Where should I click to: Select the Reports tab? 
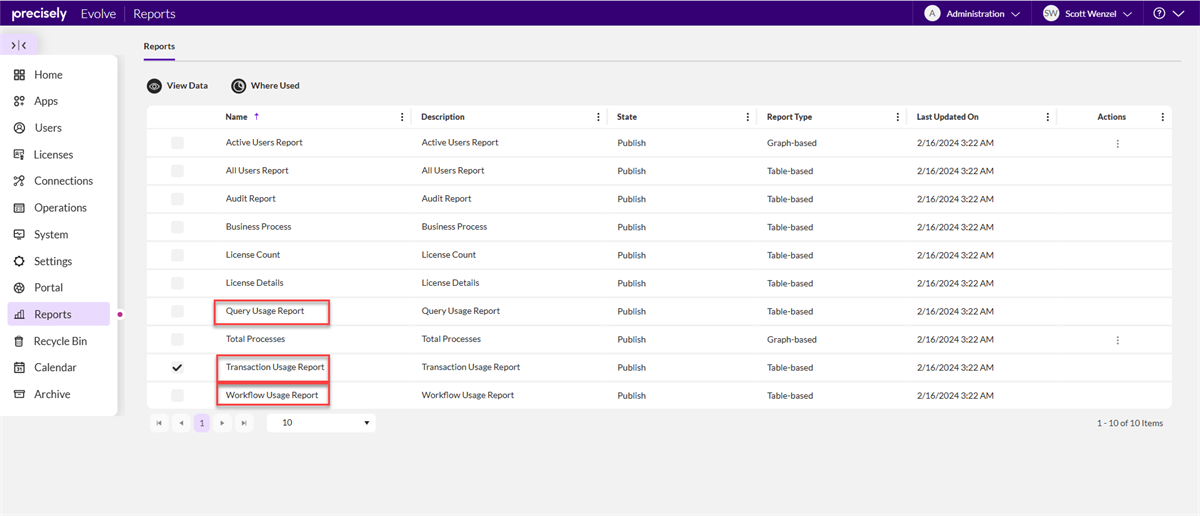pos(159,46)
